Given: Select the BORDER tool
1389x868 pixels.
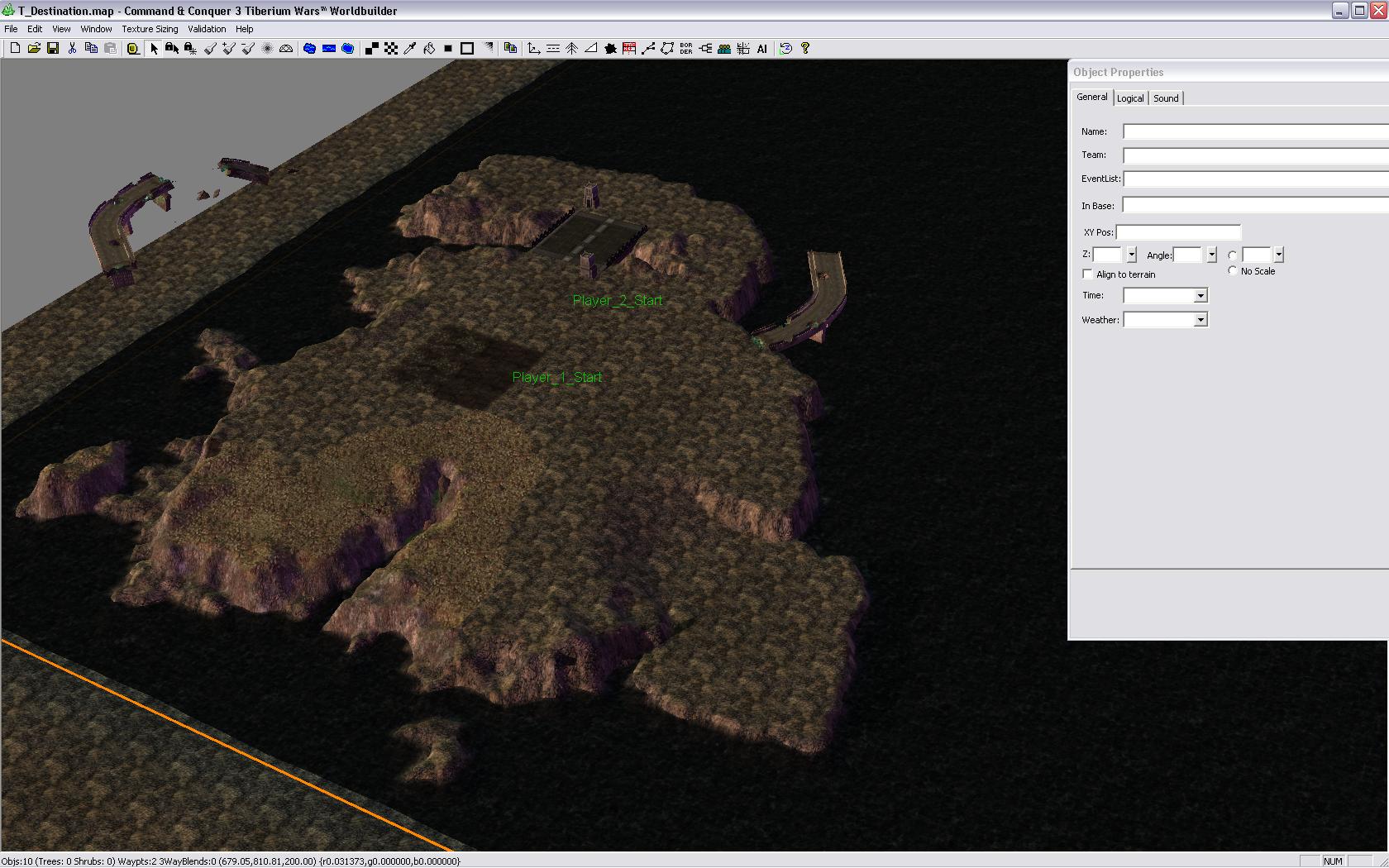Looking at the screenshot, I should 686,49.
